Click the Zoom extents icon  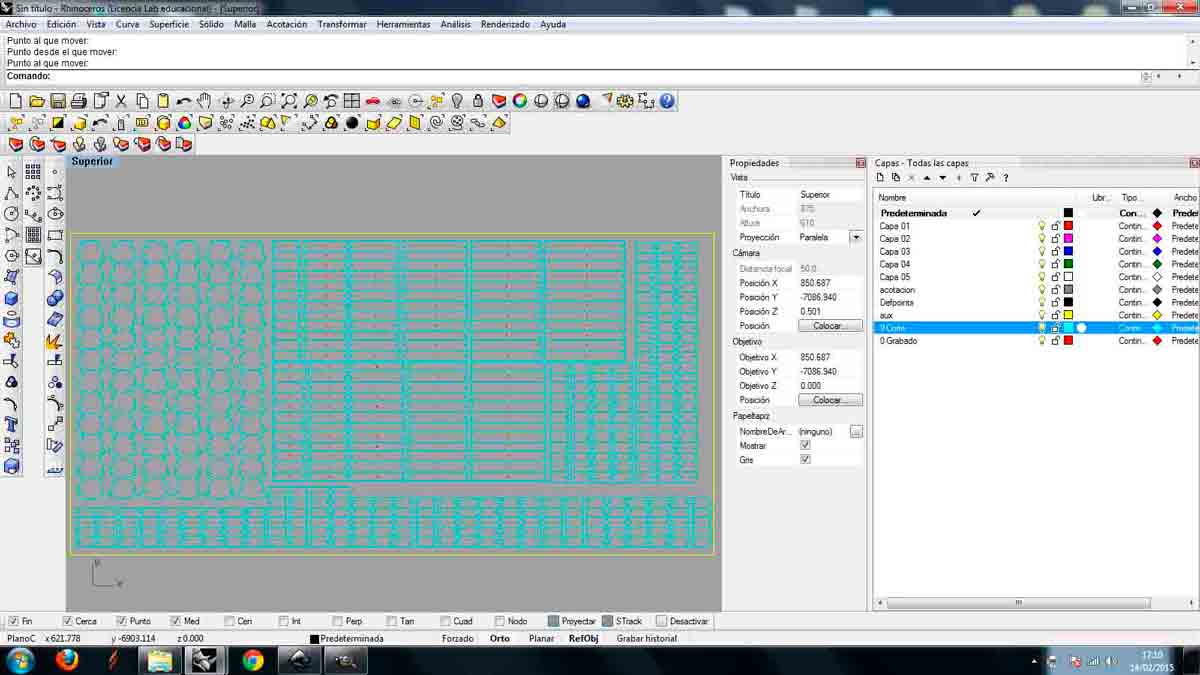289,101
